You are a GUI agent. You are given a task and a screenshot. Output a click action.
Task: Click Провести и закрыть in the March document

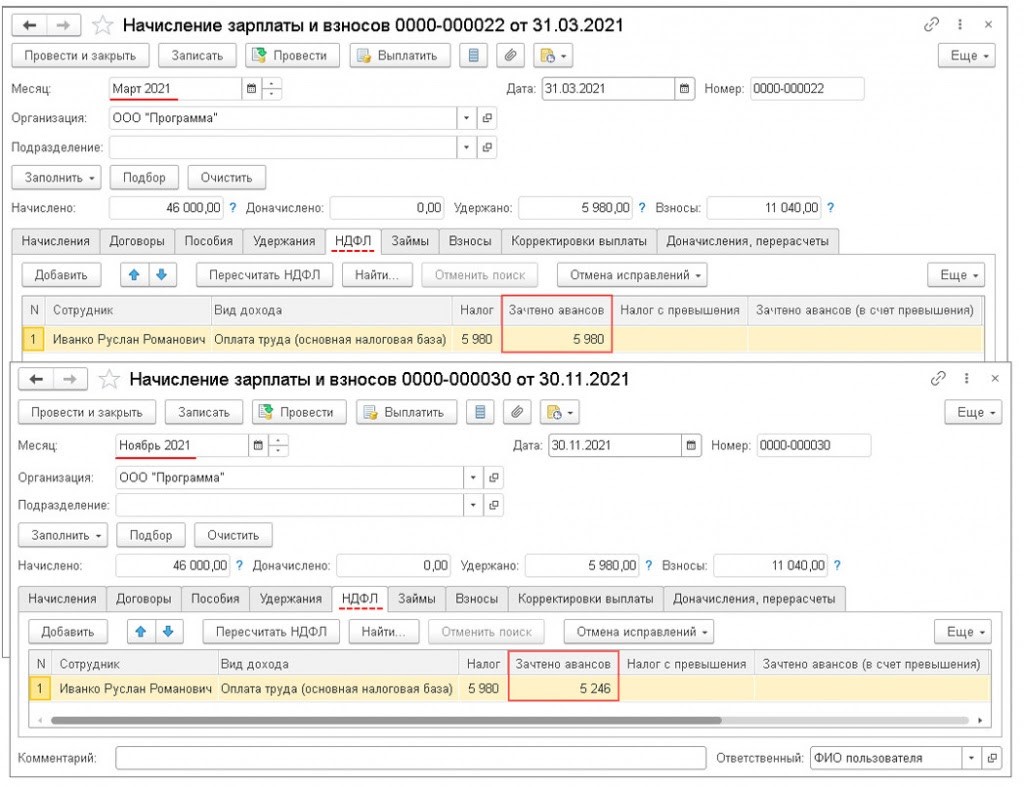click(x=79, y=56)
